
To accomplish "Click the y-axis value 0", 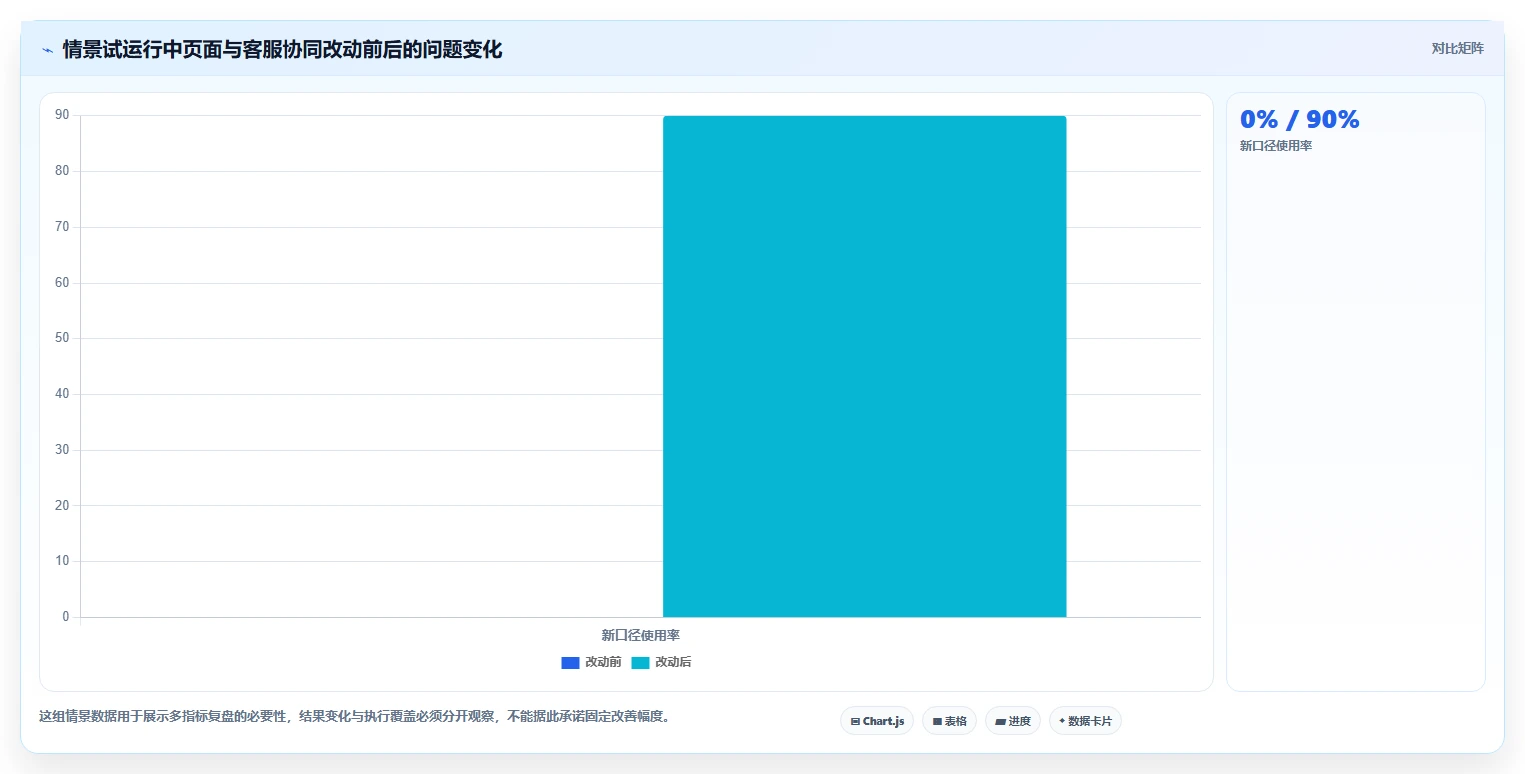I will coord(66,616).
